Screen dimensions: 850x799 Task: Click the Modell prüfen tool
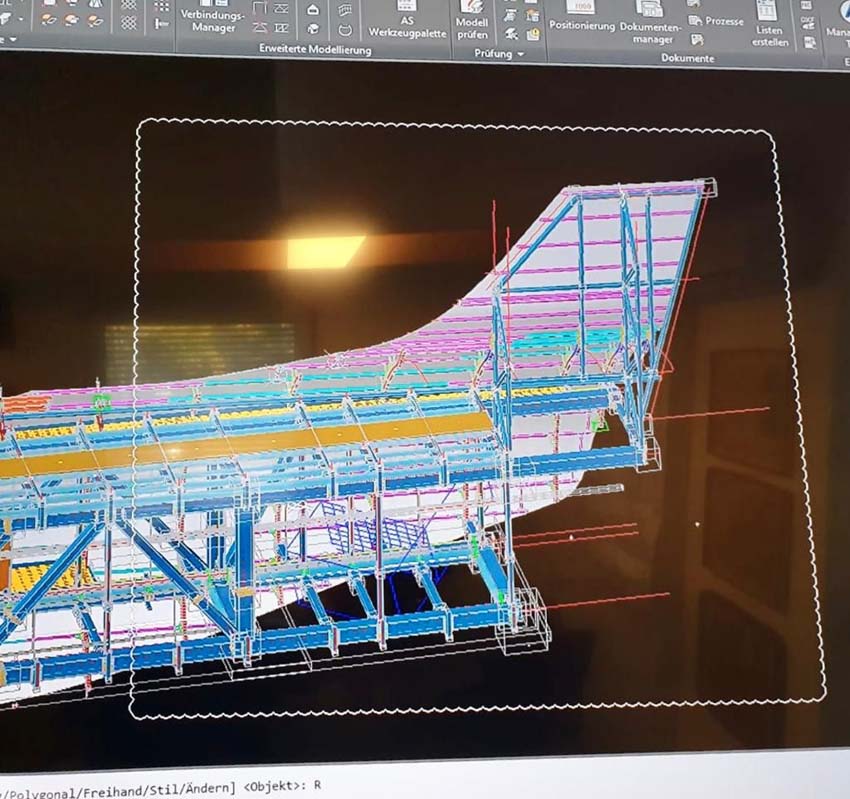pos(472,21)
